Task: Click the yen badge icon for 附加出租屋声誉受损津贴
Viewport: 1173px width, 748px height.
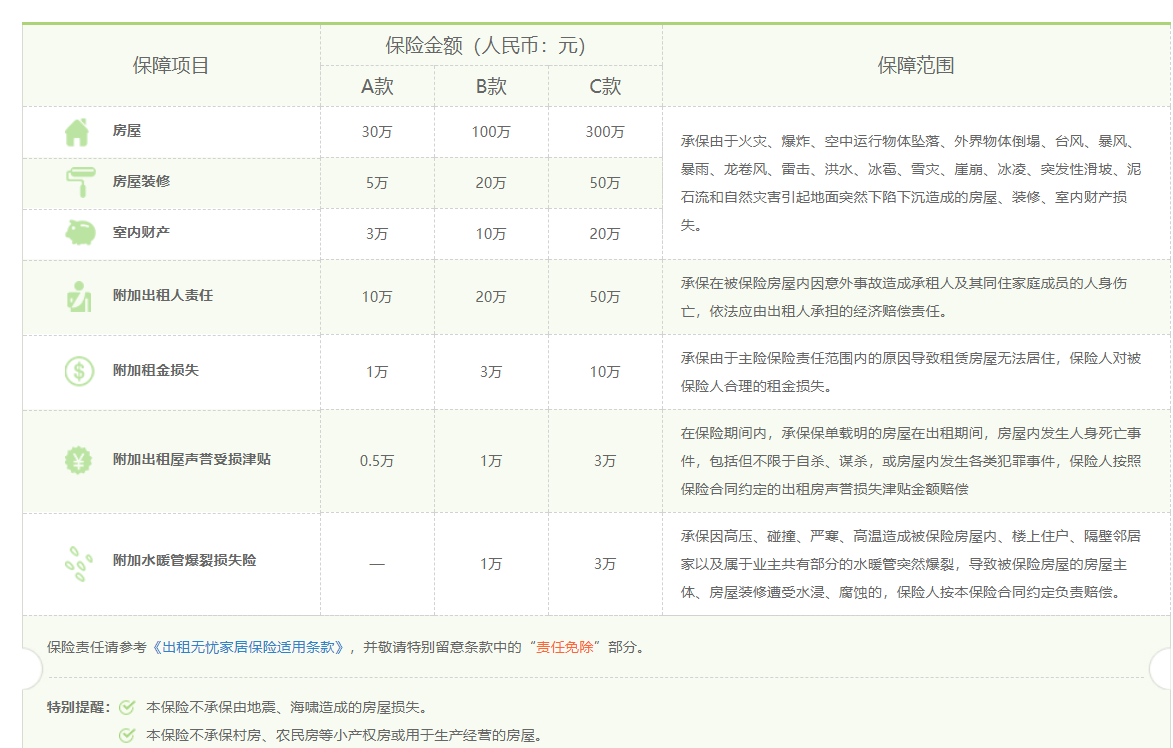Action: [78, 460]
